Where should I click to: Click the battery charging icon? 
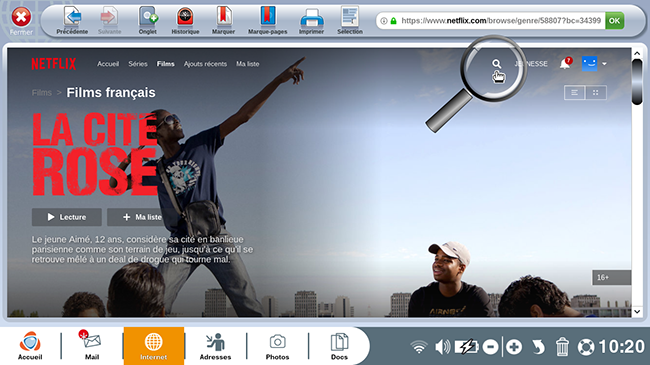tap(466, 347)
